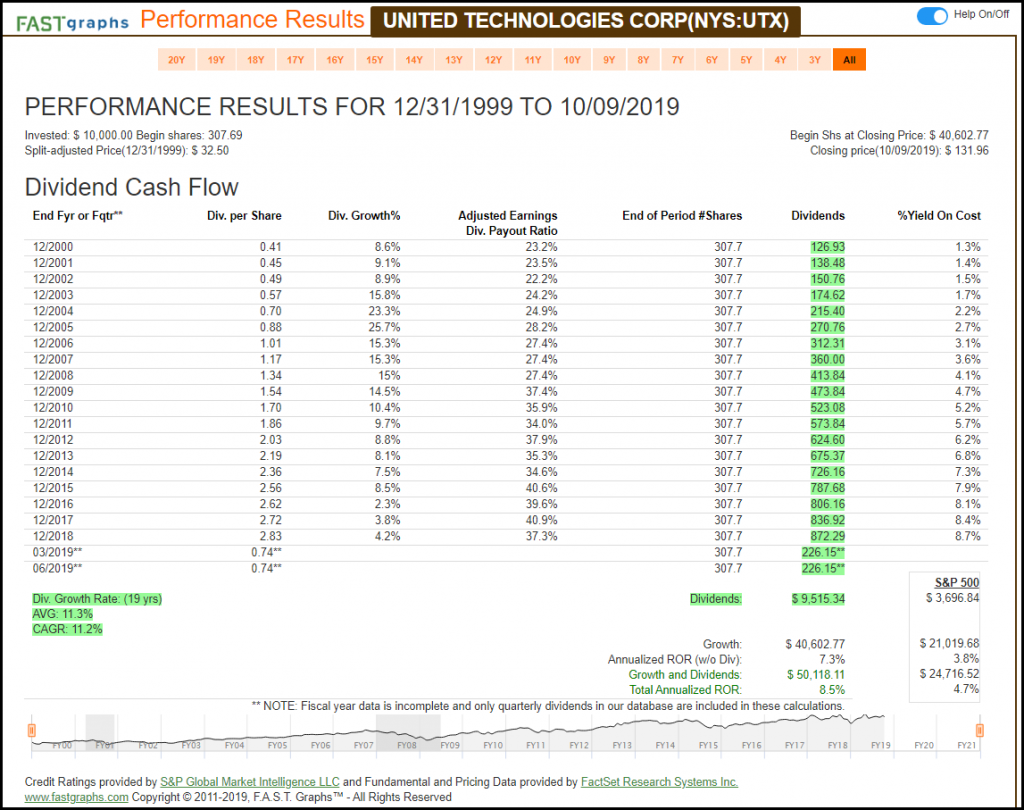
Task: Pick the 12Y time range tab
Action: click(x=493, y=60)
